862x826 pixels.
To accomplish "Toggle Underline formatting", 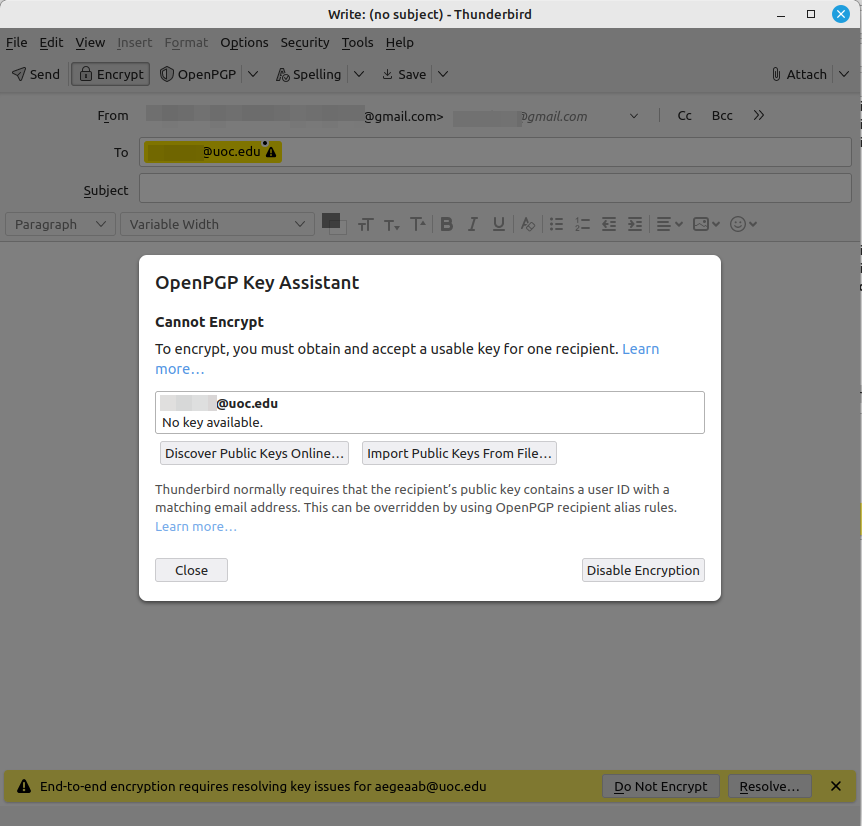I will click(x=499, y=224).
